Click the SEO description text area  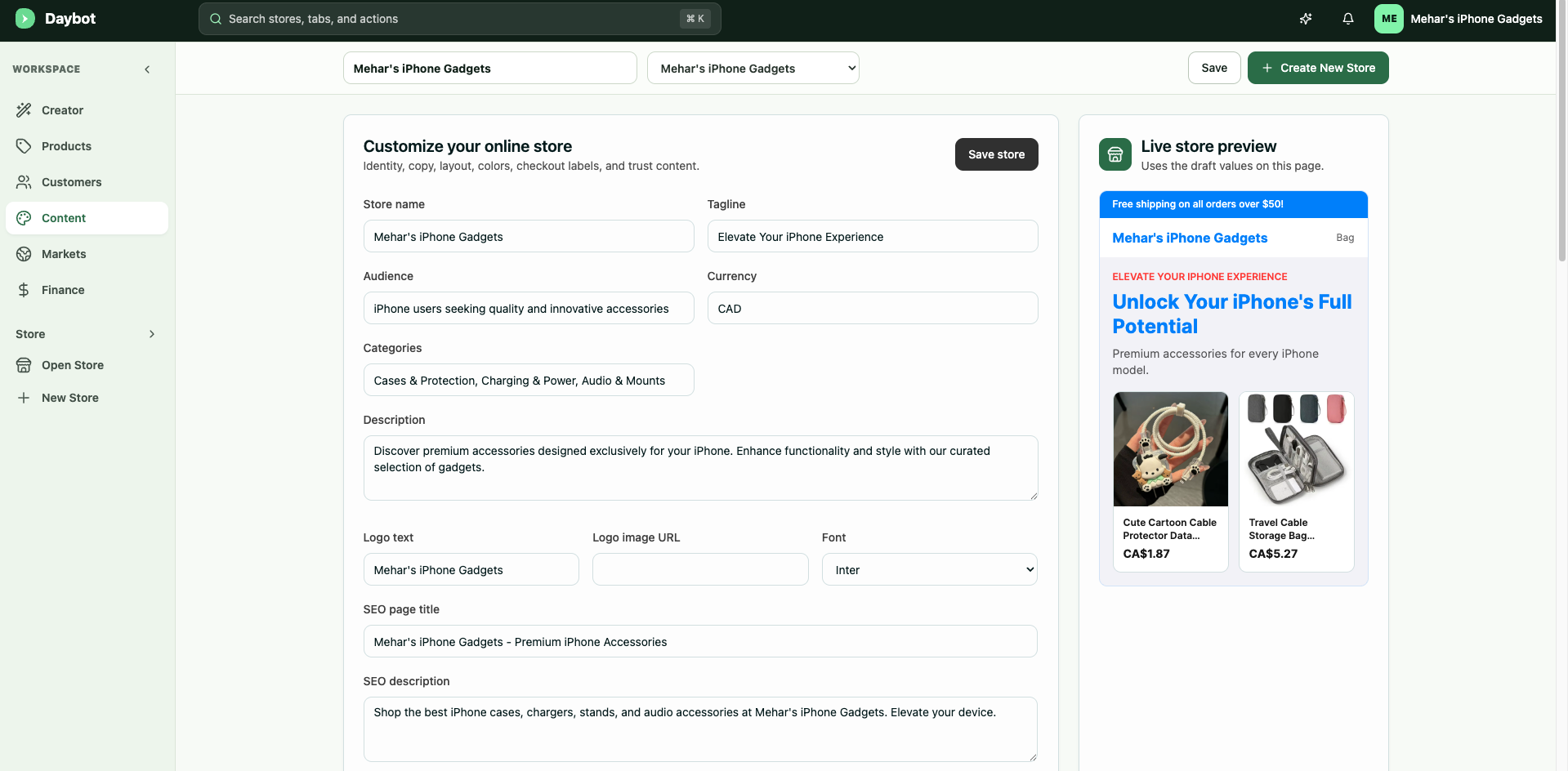point(700,729)
